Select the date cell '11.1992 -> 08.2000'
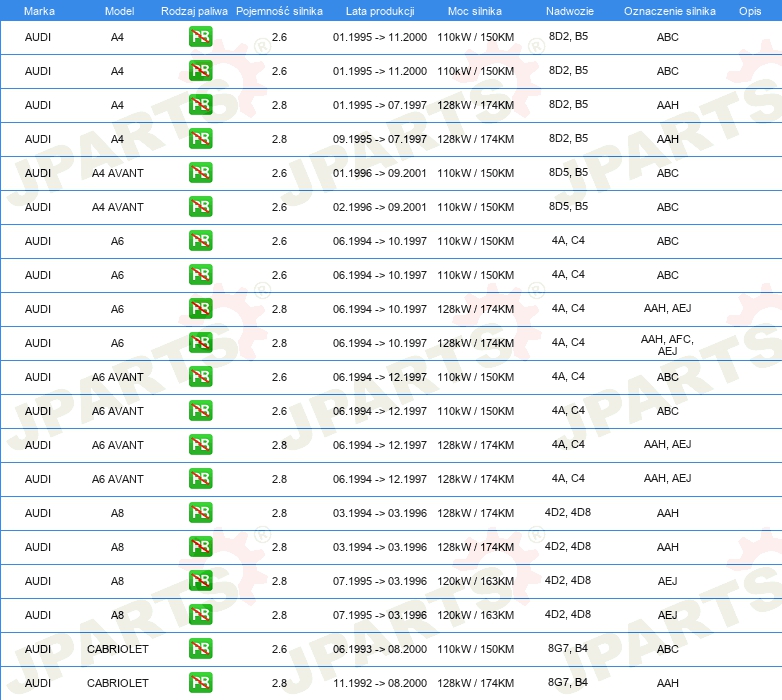This screenshot has height=700, width=782. tap(380, 683)
